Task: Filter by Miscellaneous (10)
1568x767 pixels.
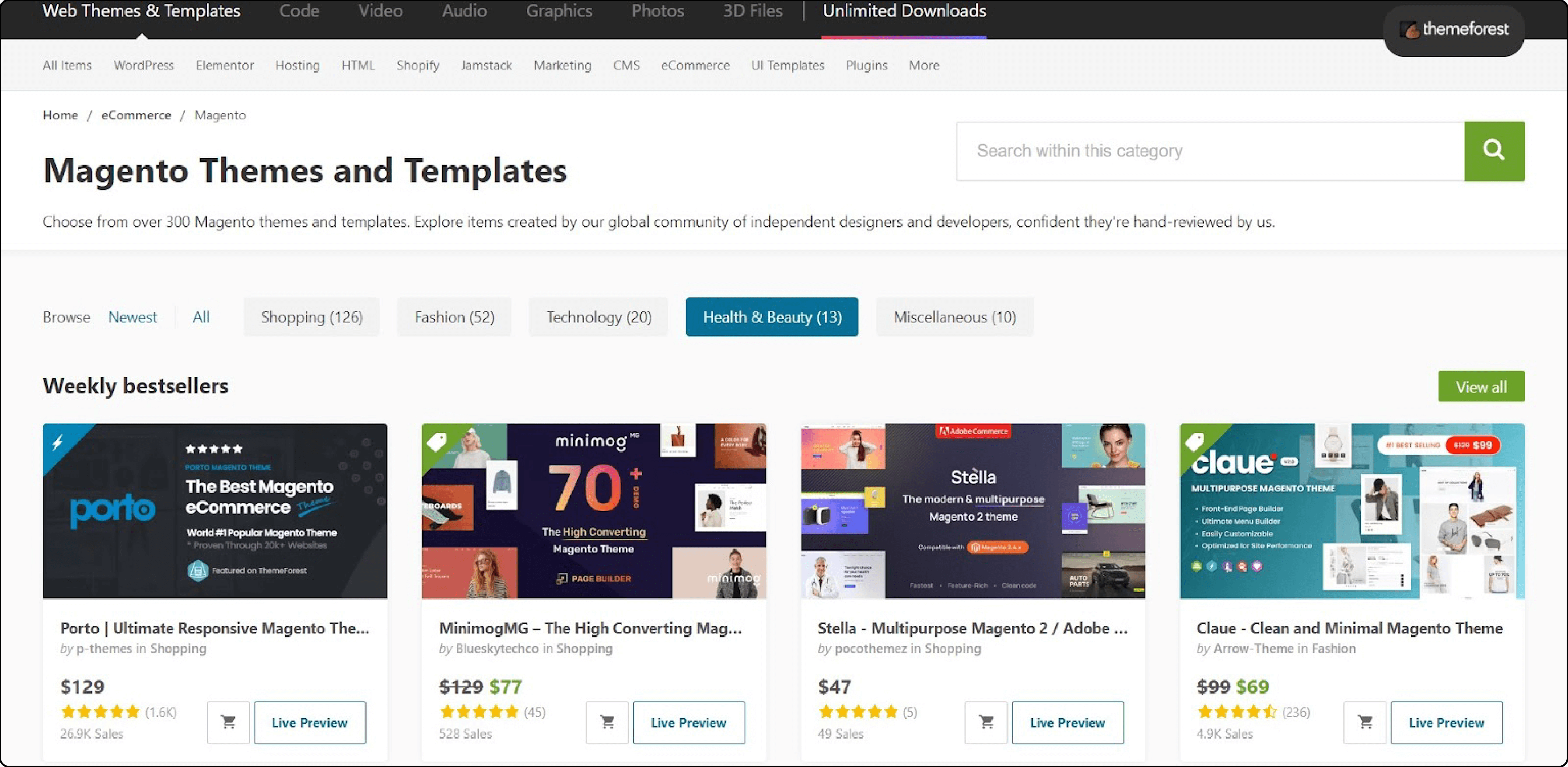Action: coord(955,316)
